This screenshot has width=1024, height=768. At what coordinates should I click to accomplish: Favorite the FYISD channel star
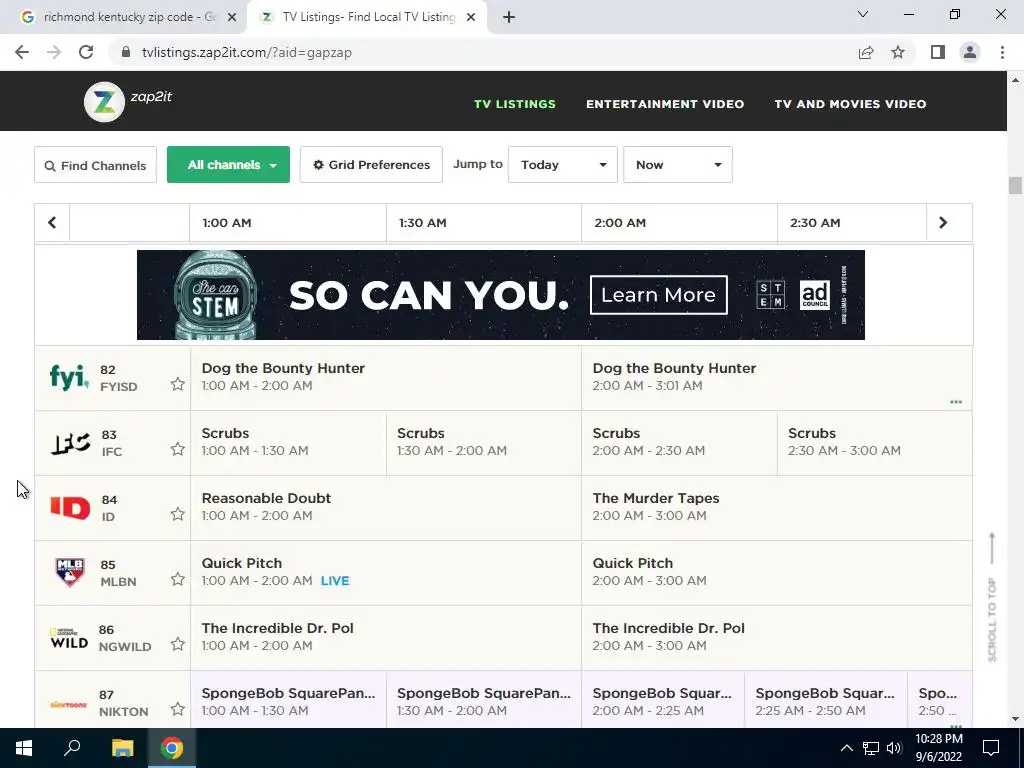(x=178, y=384)
